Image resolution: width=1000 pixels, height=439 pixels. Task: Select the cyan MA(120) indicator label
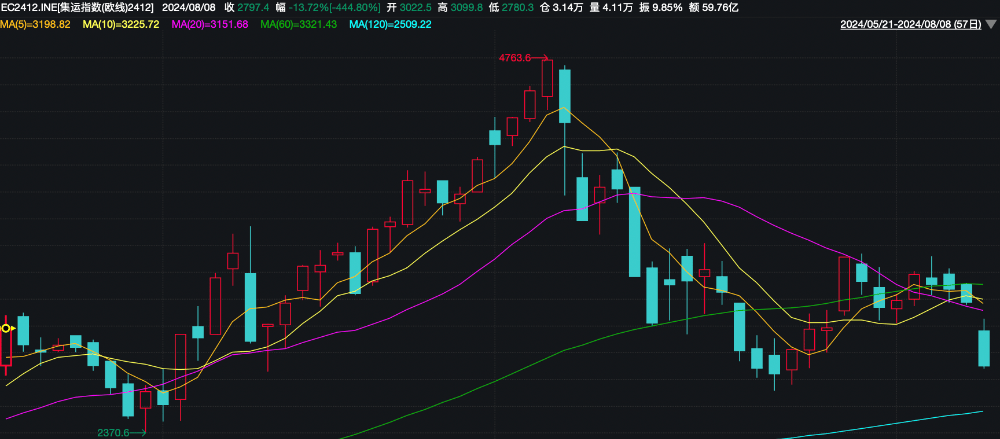point(391,24)
